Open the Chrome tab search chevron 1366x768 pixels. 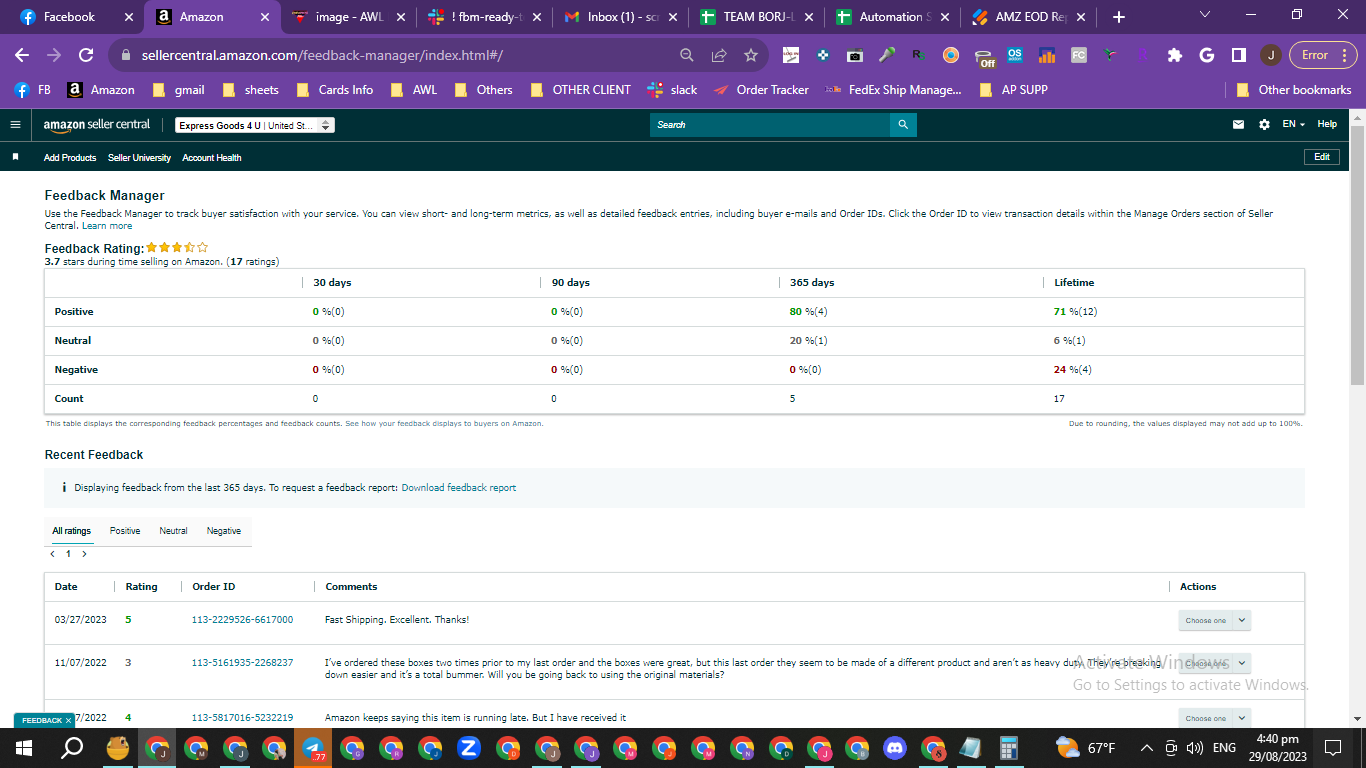[1204, 16]
